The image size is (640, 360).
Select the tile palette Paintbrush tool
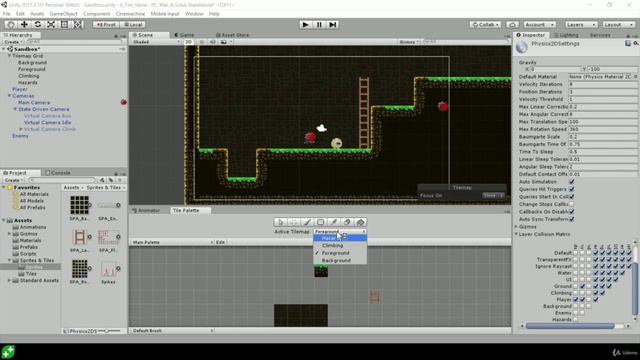307,222
